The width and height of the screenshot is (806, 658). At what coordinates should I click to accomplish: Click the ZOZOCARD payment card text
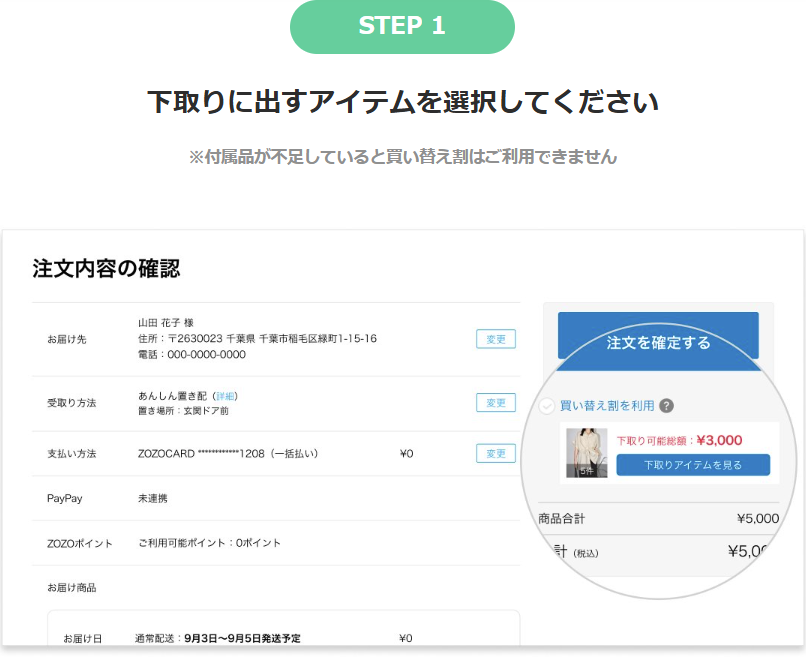(227, 454)
